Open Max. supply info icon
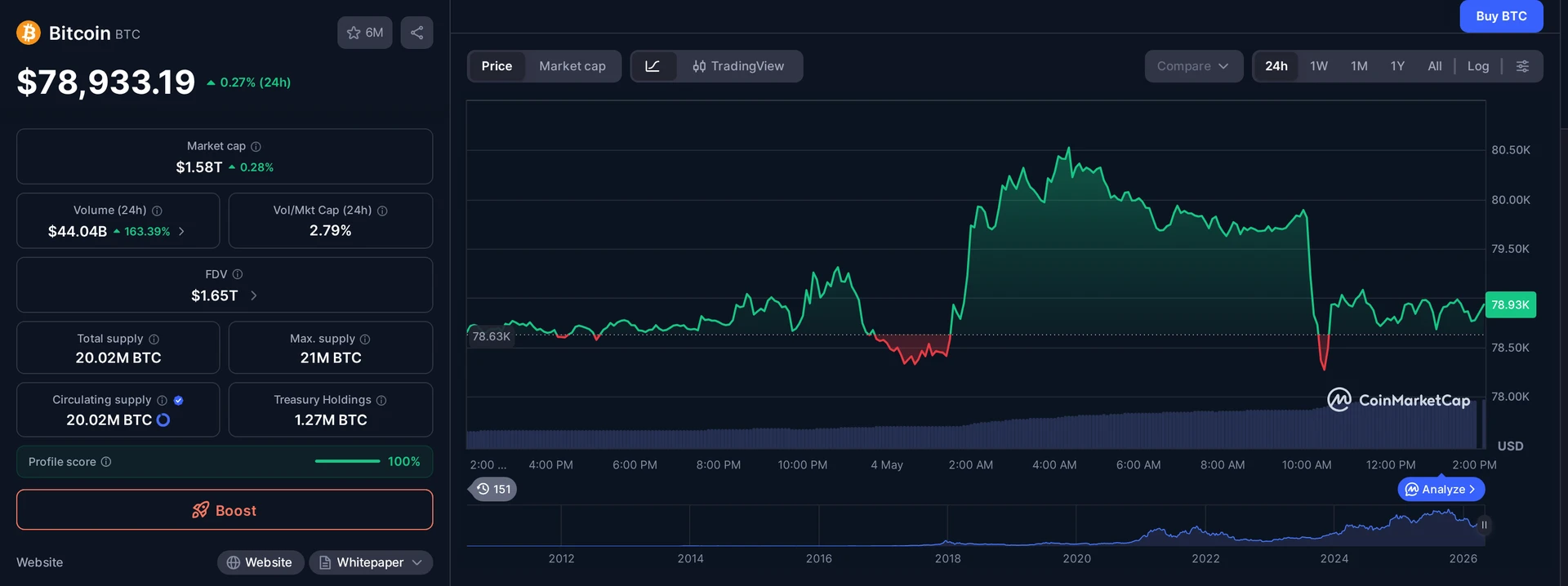The height and width of the screenshot is (586, 1568). (x=365, y=339)
